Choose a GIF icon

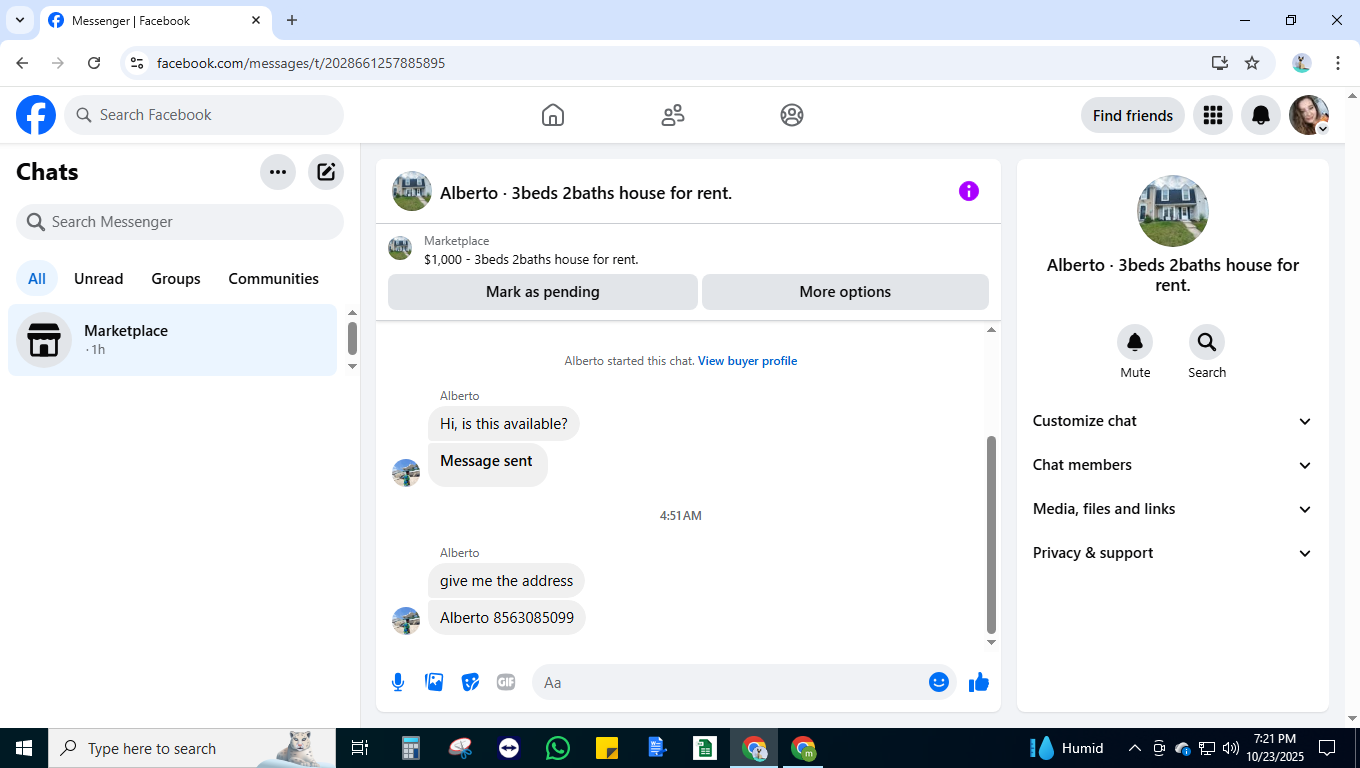[506, 682]
